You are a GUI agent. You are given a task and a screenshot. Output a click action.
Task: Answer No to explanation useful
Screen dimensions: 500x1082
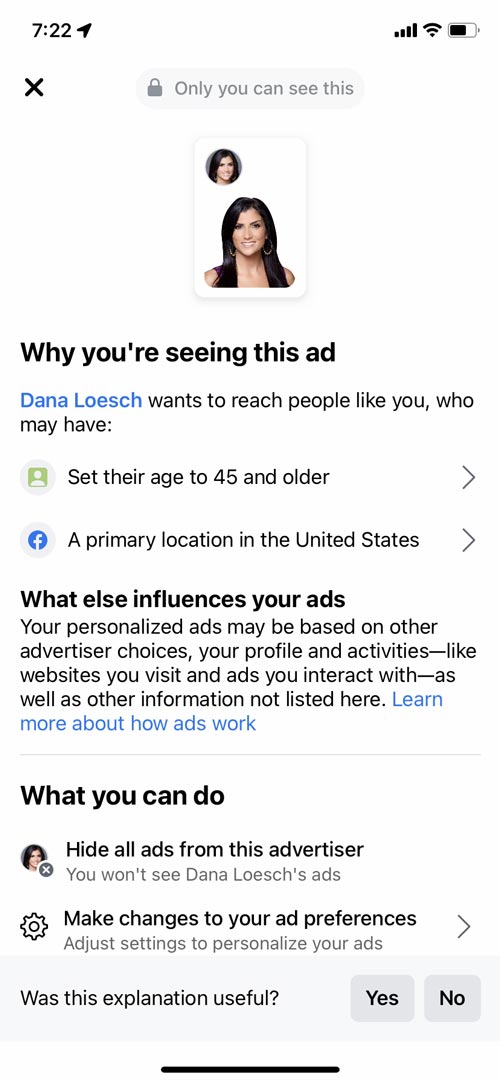click(452, 998)
